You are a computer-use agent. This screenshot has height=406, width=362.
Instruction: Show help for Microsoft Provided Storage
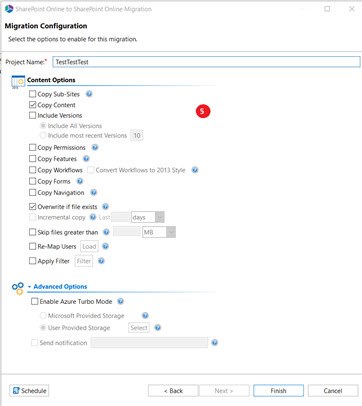tap(145, 316)
